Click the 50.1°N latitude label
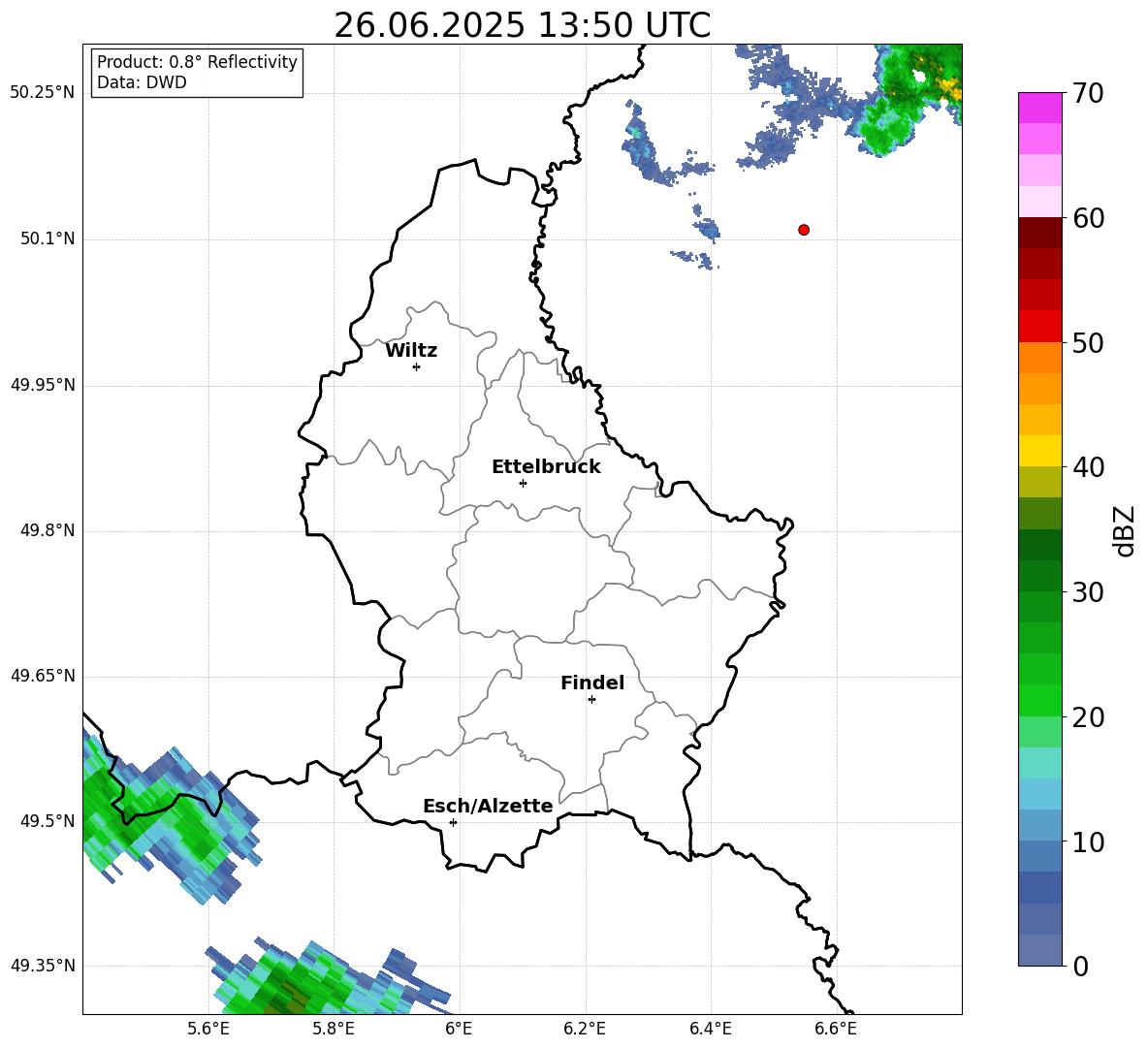The width and height of the screenshot is (1148, 1048). tap(48, 238)
